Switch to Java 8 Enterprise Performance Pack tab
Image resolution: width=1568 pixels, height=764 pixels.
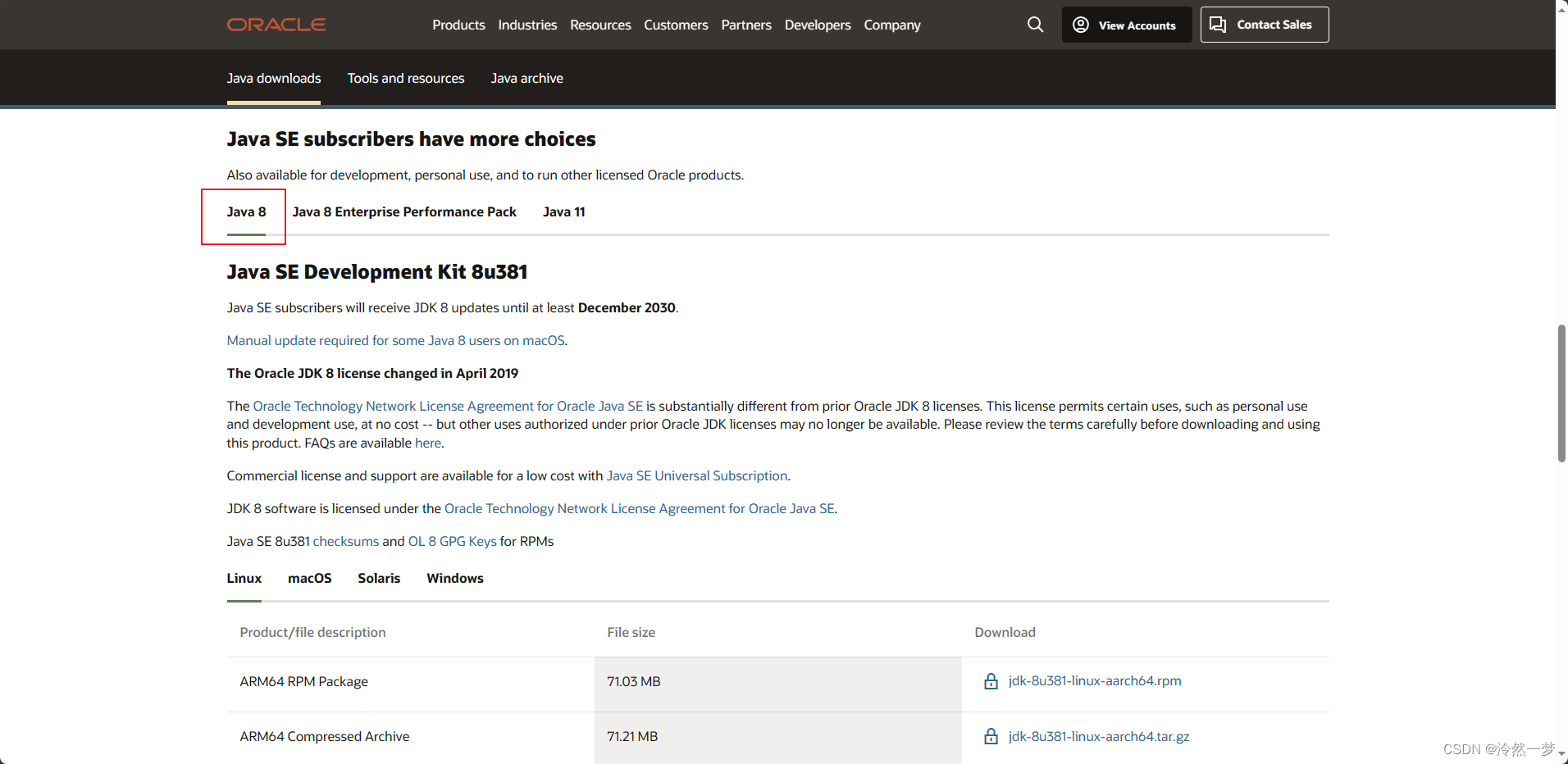point(404,211)
